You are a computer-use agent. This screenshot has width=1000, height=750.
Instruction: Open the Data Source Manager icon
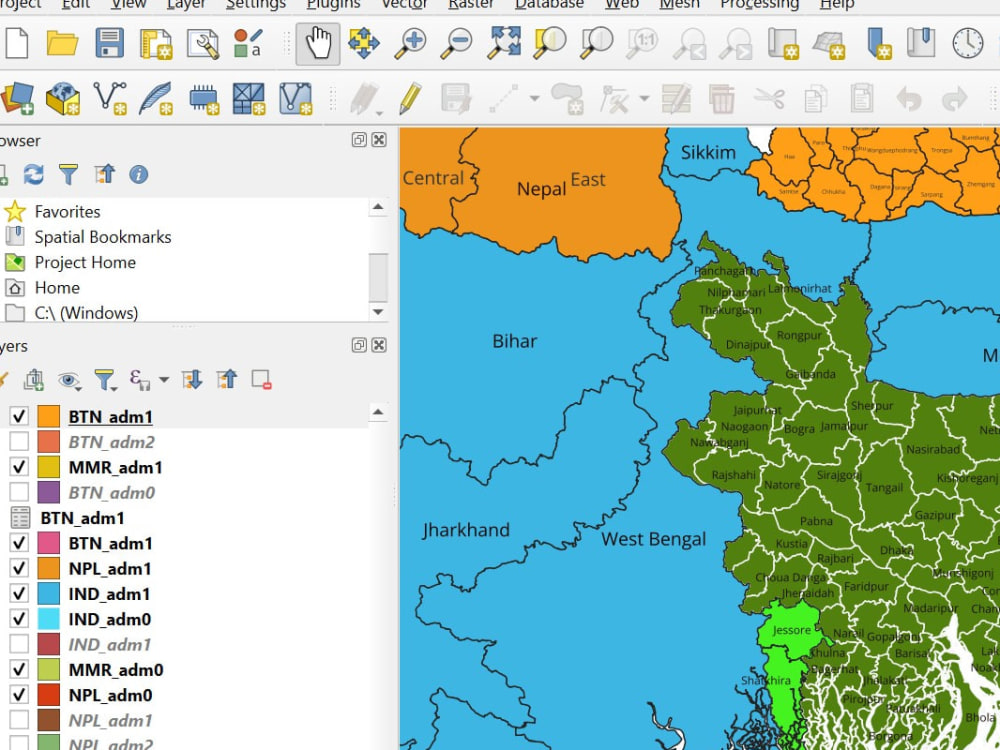coord(17,99)
